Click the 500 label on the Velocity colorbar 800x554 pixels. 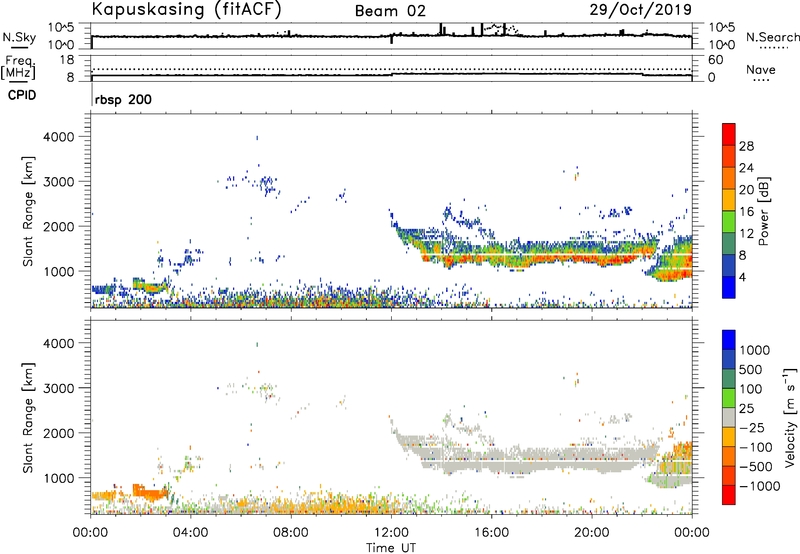(x=751, y=369)
